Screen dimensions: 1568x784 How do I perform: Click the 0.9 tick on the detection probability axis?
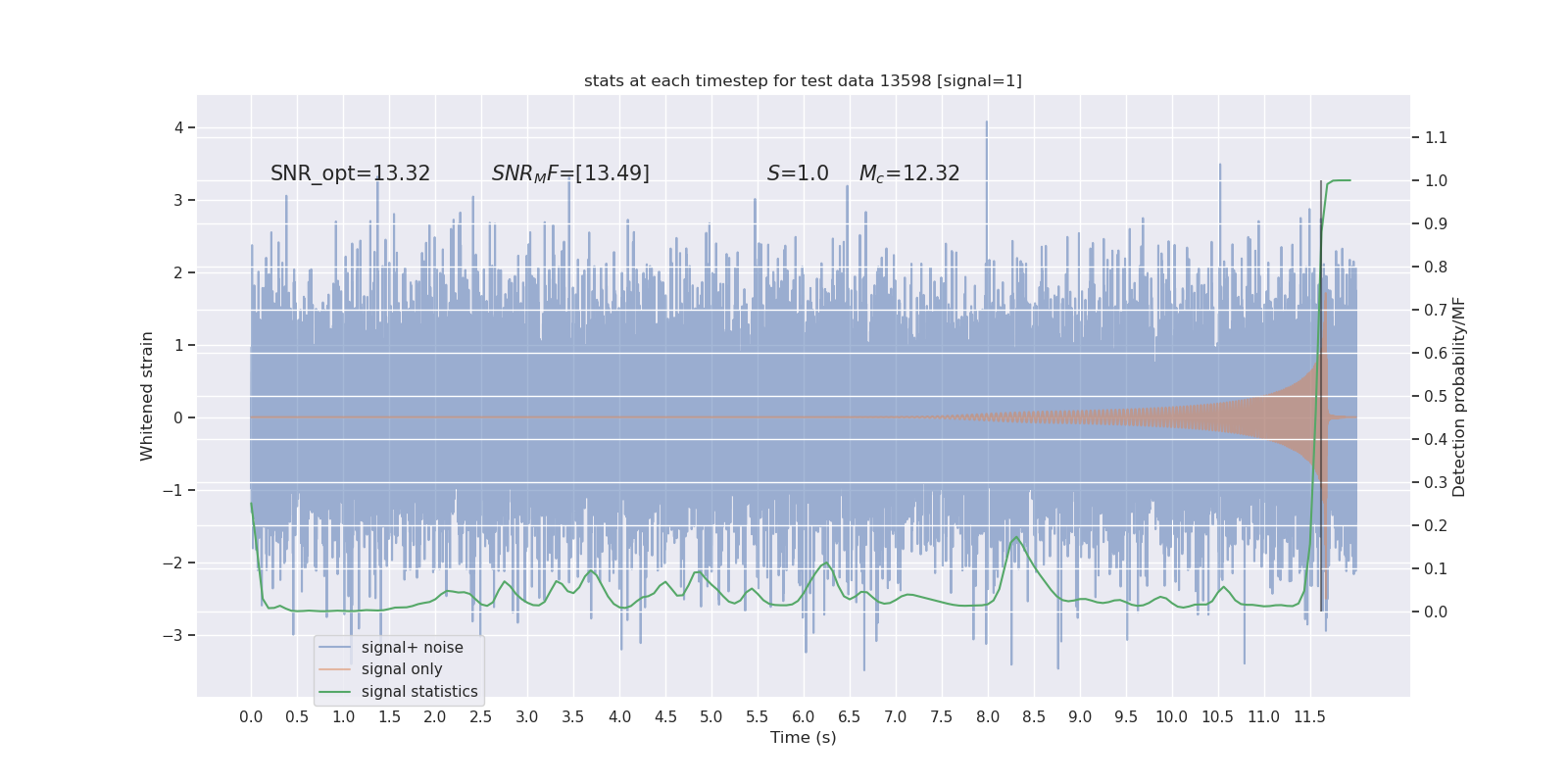pyautogui.click(x=1436, y=223)
